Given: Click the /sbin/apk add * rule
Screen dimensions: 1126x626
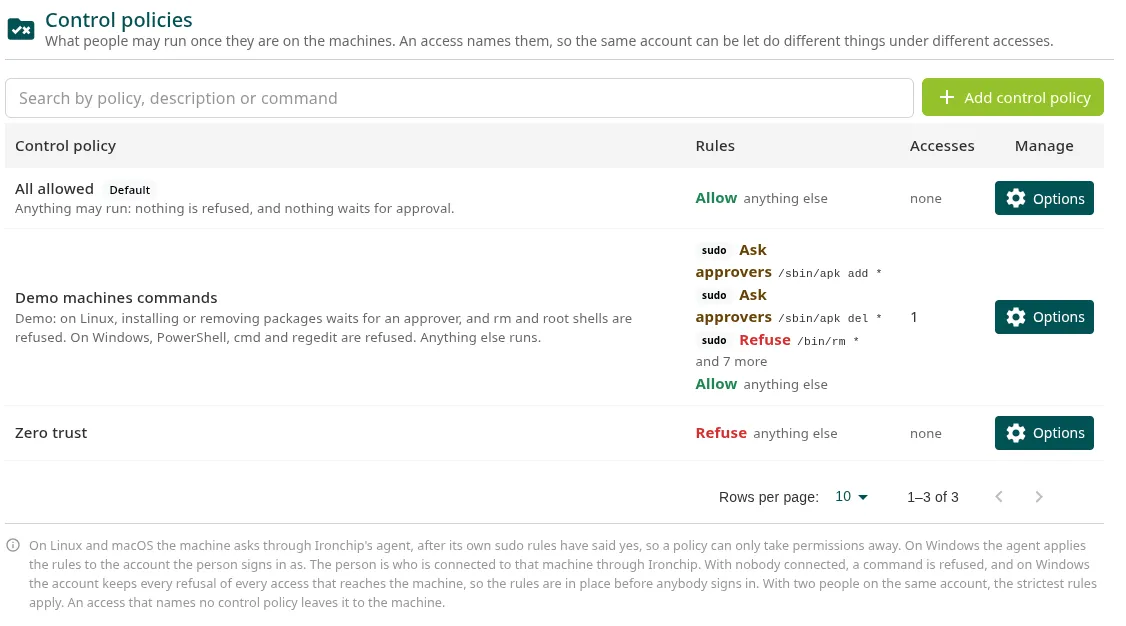Looking at the screenshot, I should click(788, 261).
